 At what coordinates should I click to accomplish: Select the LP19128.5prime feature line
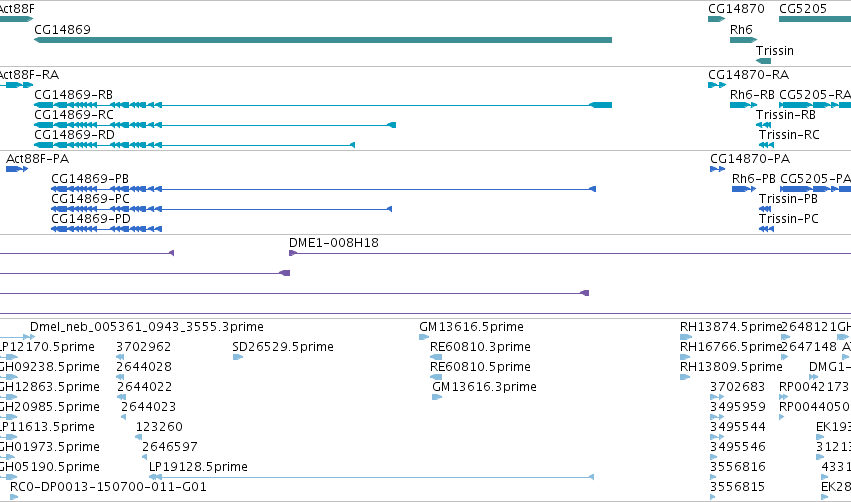pyautogui.click(x=371, y=477)
